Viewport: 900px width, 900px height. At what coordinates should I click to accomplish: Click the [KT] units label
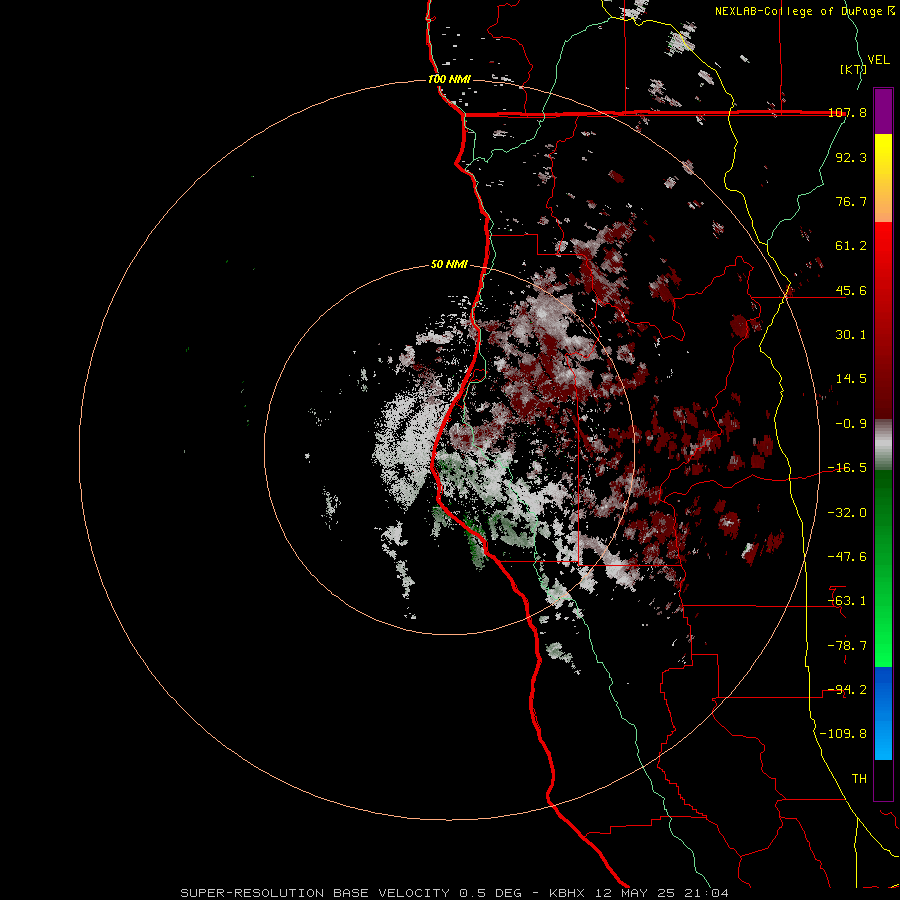click(853, 69)
